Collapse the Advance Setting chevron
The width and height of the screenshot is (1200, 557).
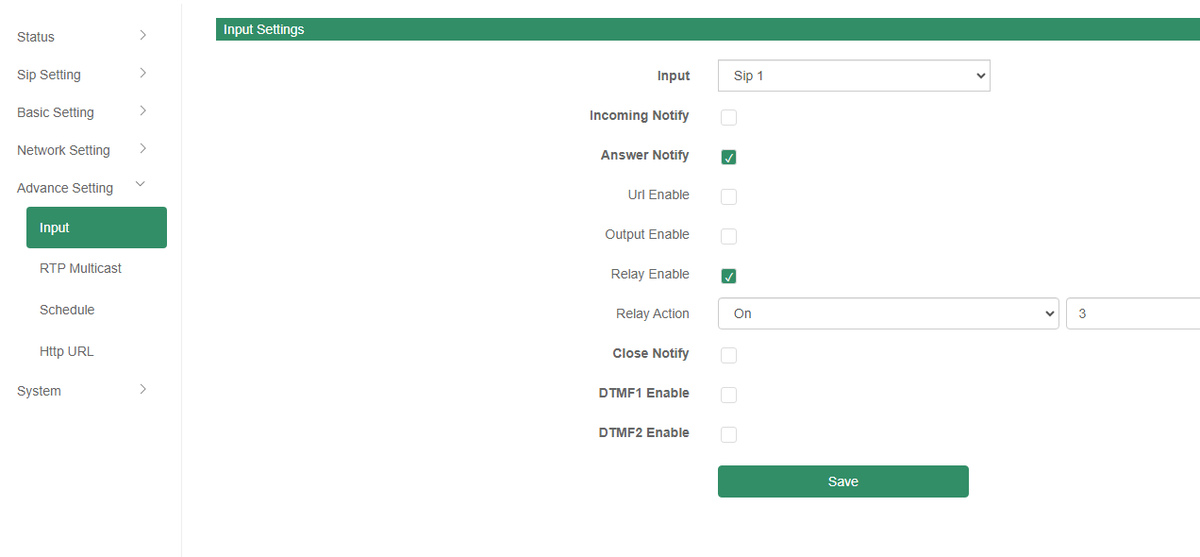[140, 185]
